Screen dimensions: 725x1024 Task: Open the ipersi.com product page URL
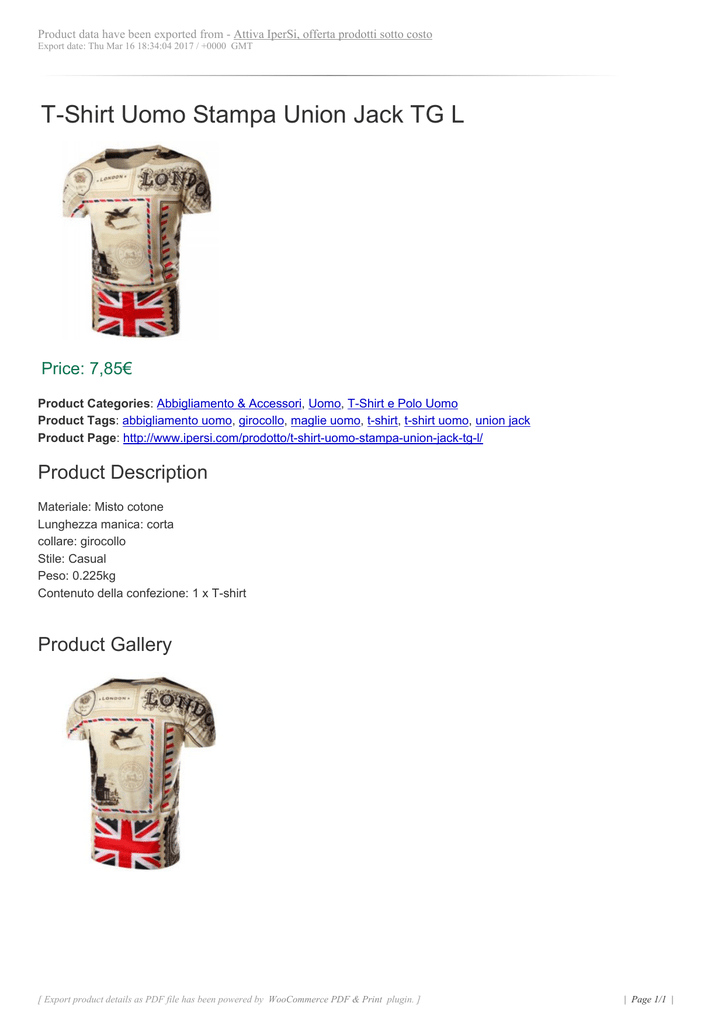[302, 438]
